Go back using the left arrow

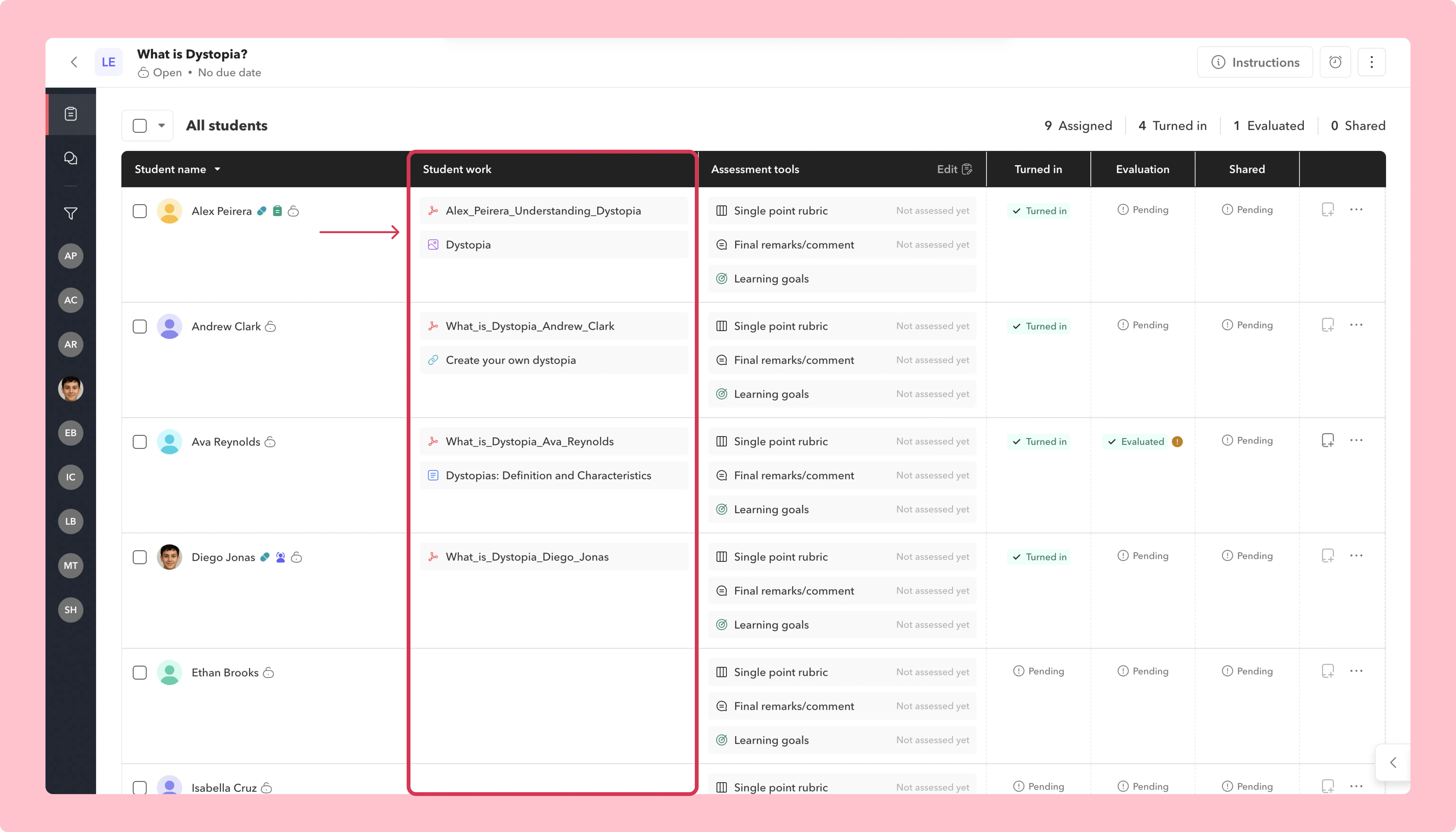[x=74, y=62]
